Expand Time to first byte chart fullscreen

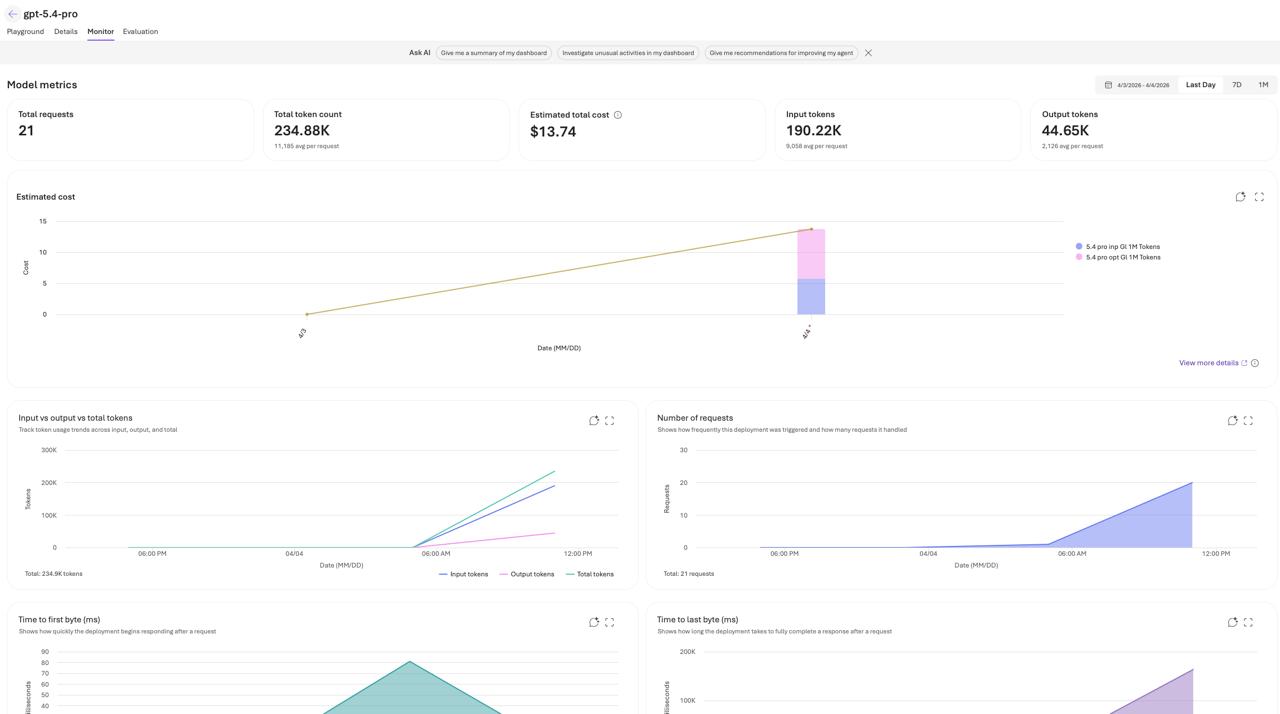click(609, 622)
